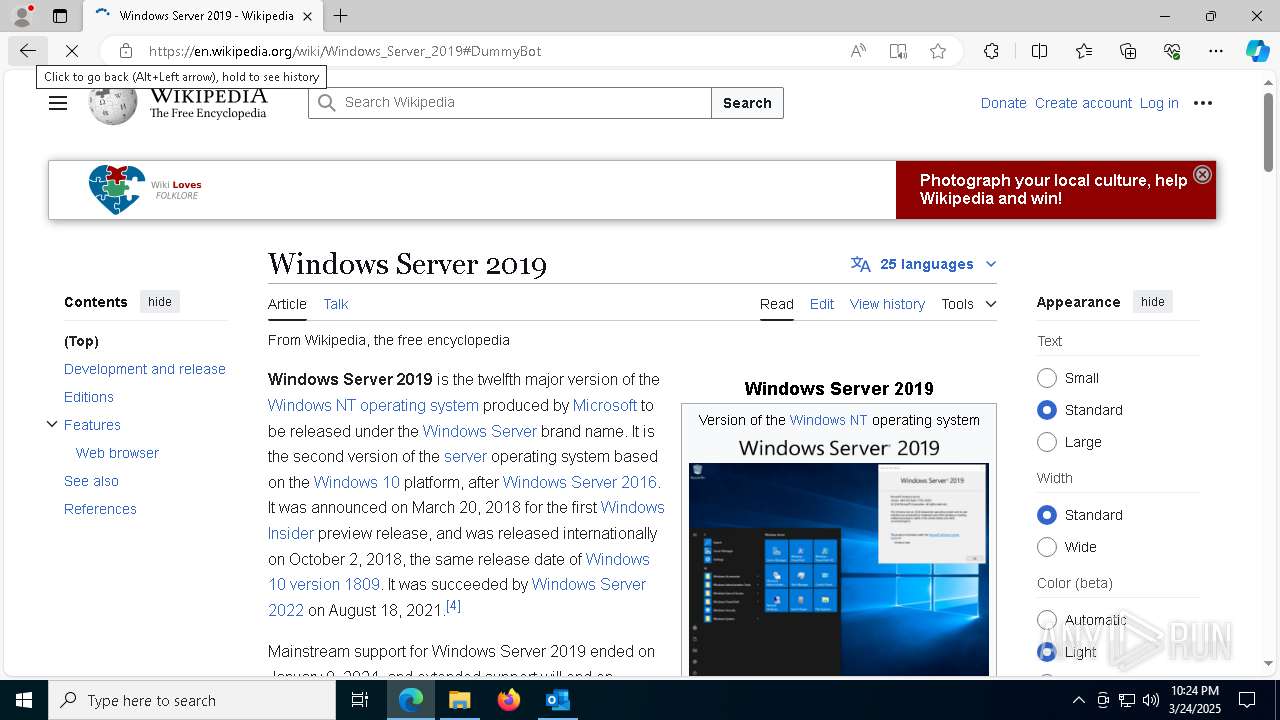Select Light color mode

pos(1047,652)
